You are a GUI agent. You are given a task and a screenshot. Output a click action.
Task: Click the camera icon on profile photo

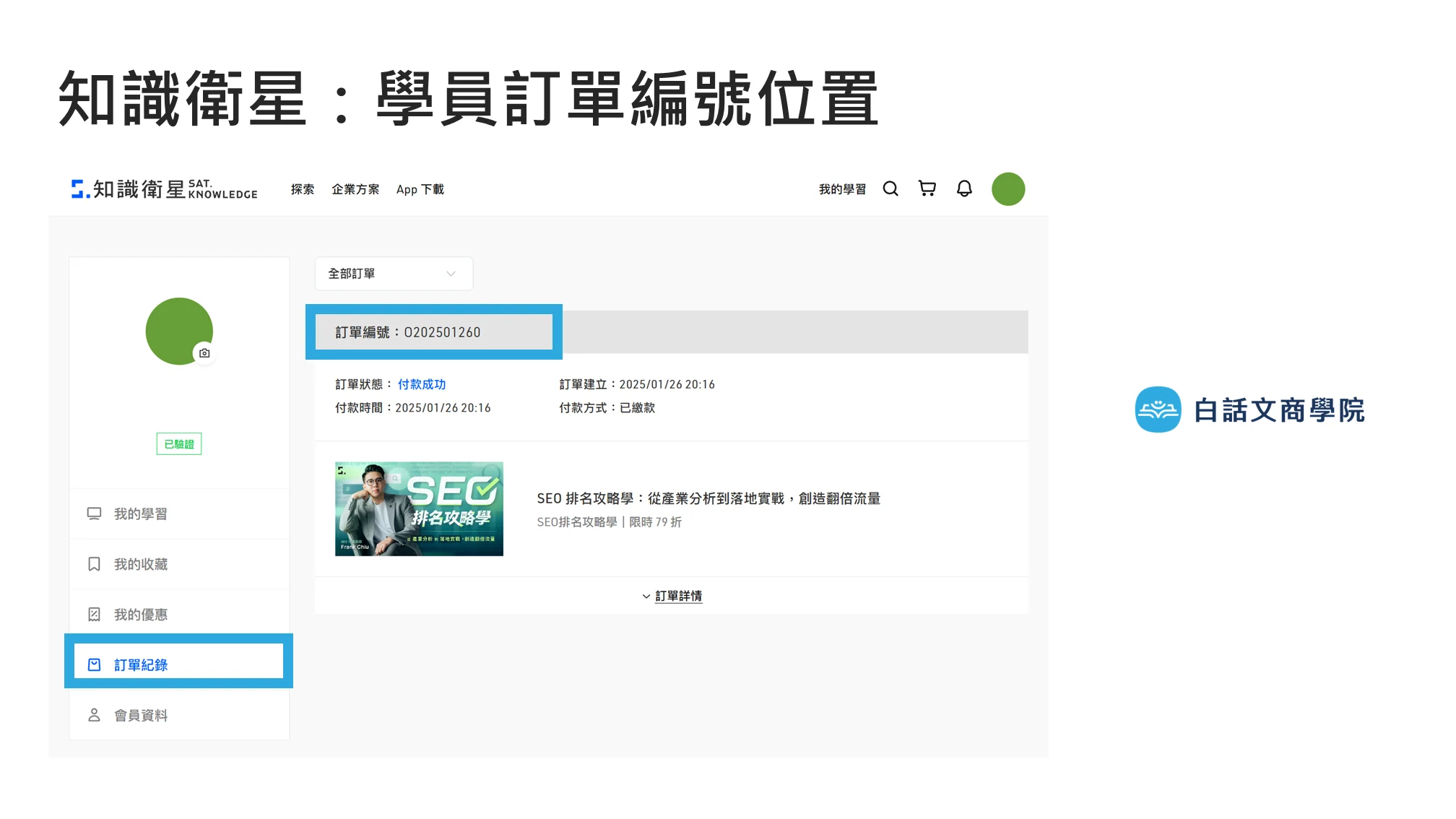204,353
